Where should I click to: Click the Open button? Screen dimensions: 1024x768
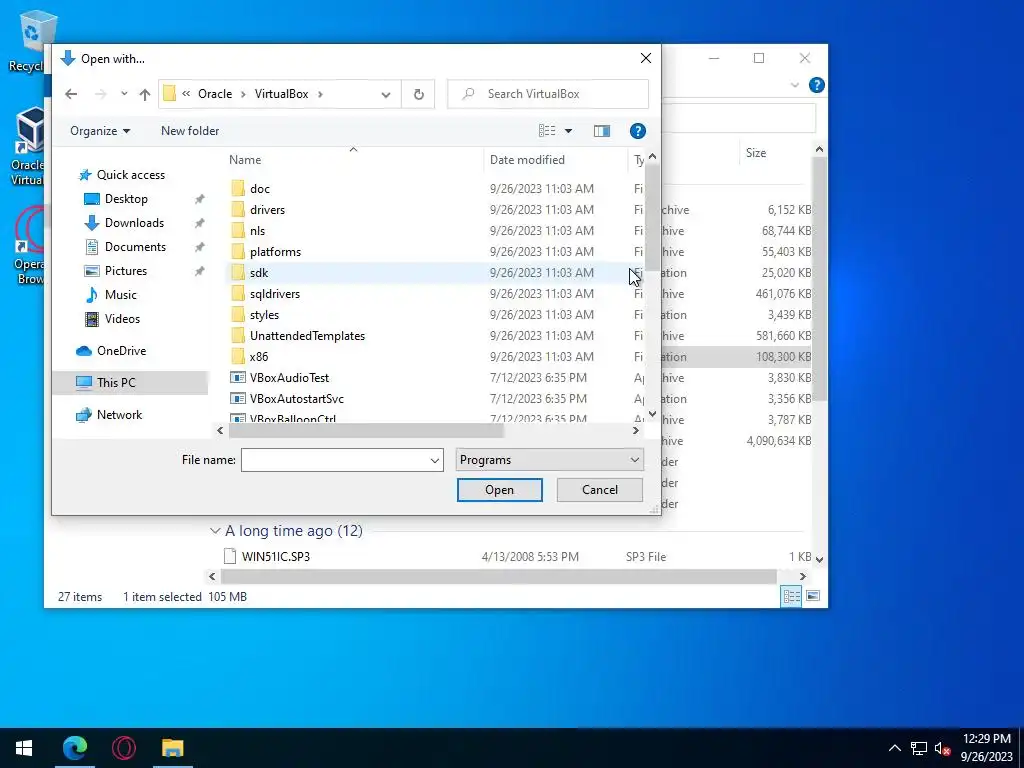pyautogui.click(x=500, y=490)
